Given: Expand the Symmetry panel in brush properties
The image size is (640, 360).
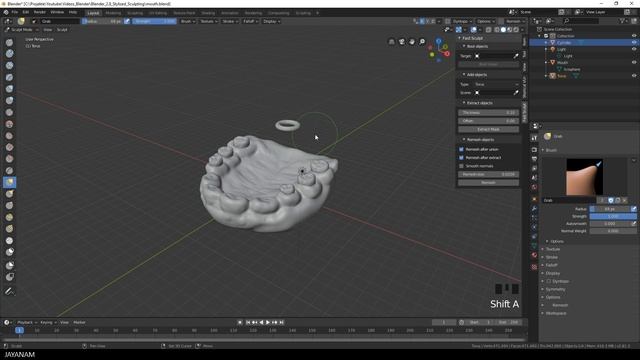Looking at the screenshot, I should point(556,289).
